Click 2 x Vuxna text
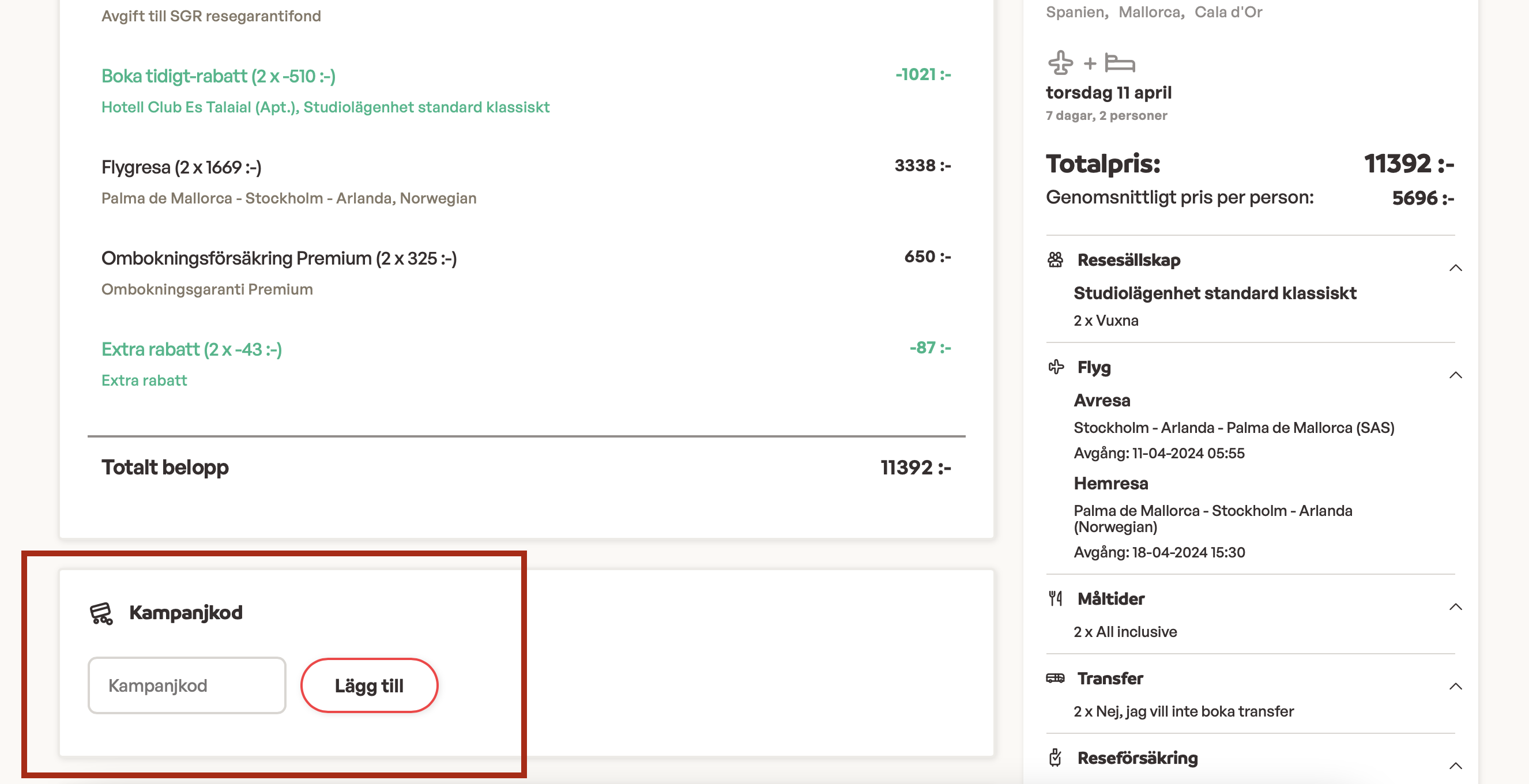 1106,321
